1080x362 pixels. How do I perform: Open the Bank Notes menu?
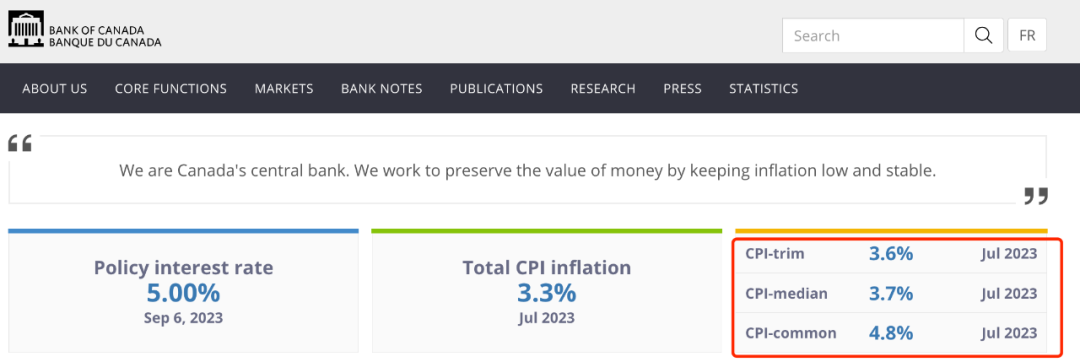(x=382, y=89)
